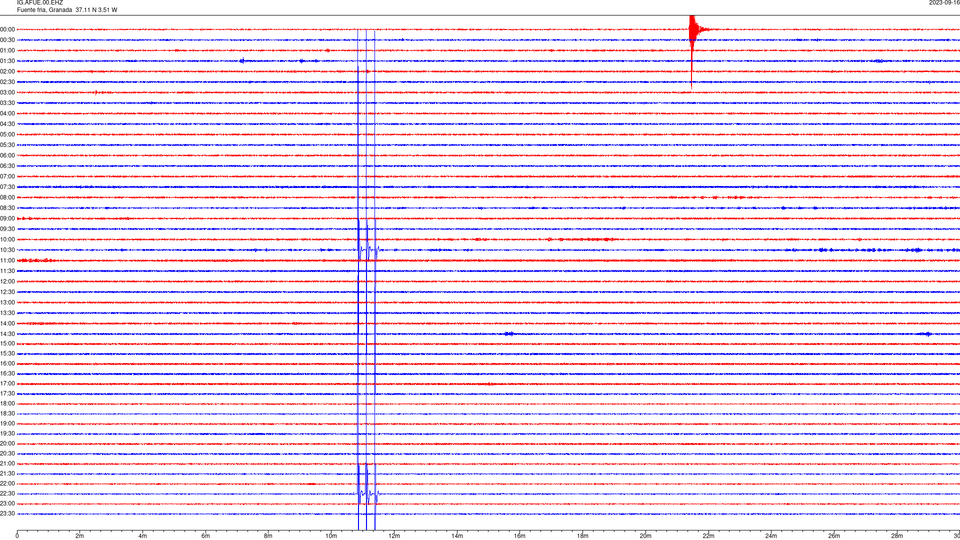The image size is (960, 540).
Task: Select the 21:00 time label
Action: 7,463
